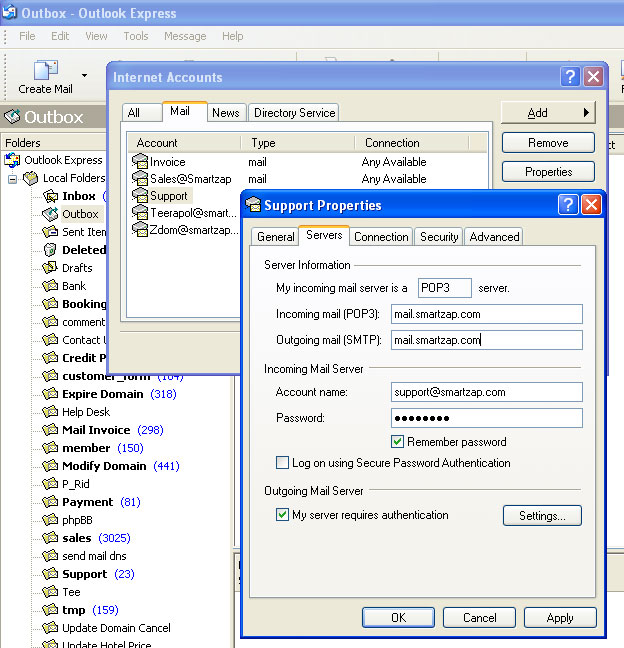Select the Inbox folder icon

(x=51, y=196)
